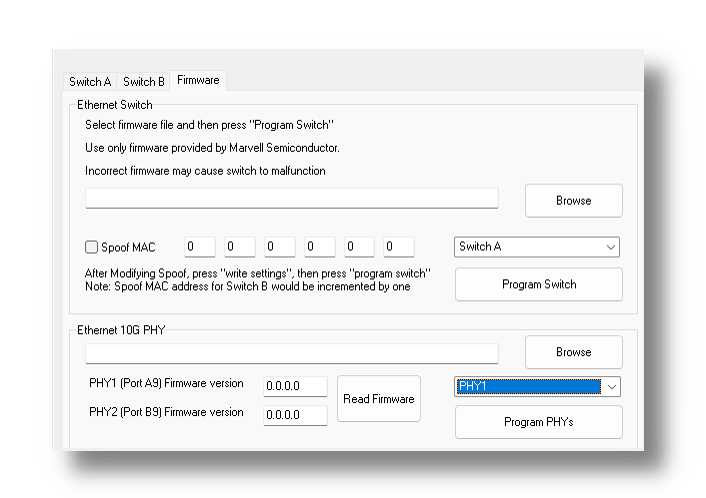Click the first Spoof MAC octet field
706x498 pixels.
point(200,247)
